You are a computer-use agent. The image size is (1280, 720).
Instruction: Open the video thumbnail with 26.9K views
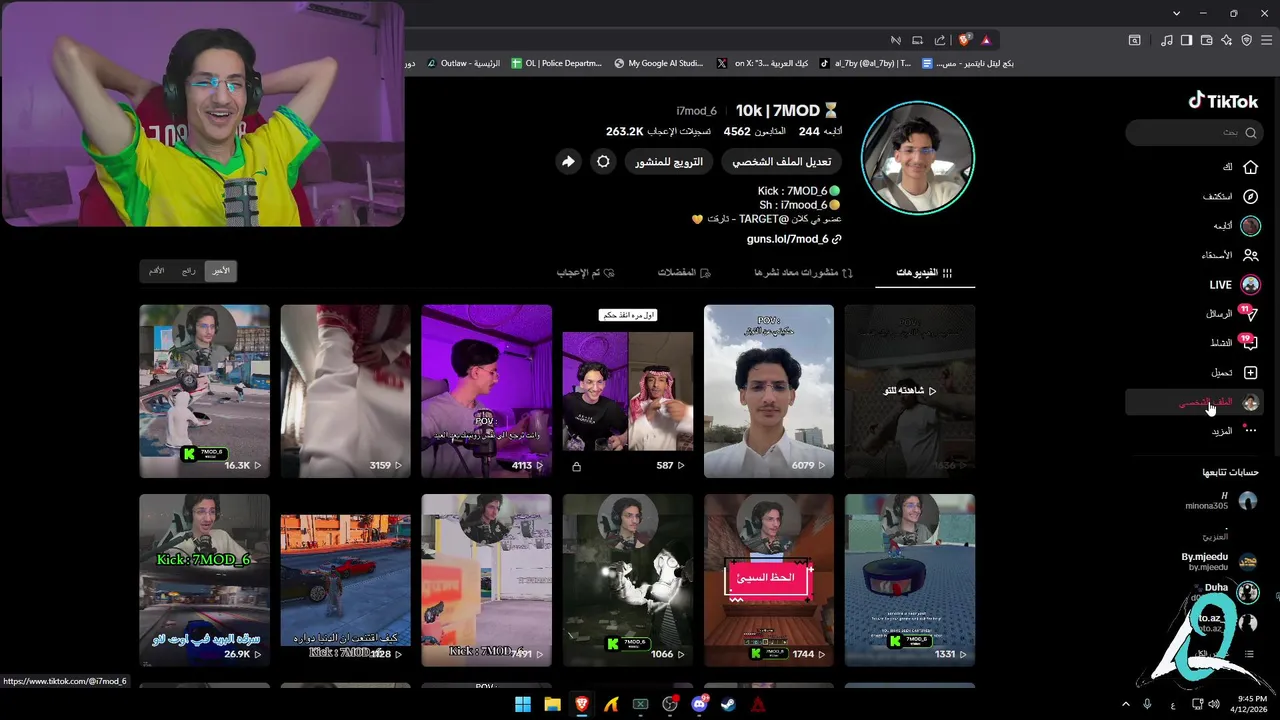[204, 580]
